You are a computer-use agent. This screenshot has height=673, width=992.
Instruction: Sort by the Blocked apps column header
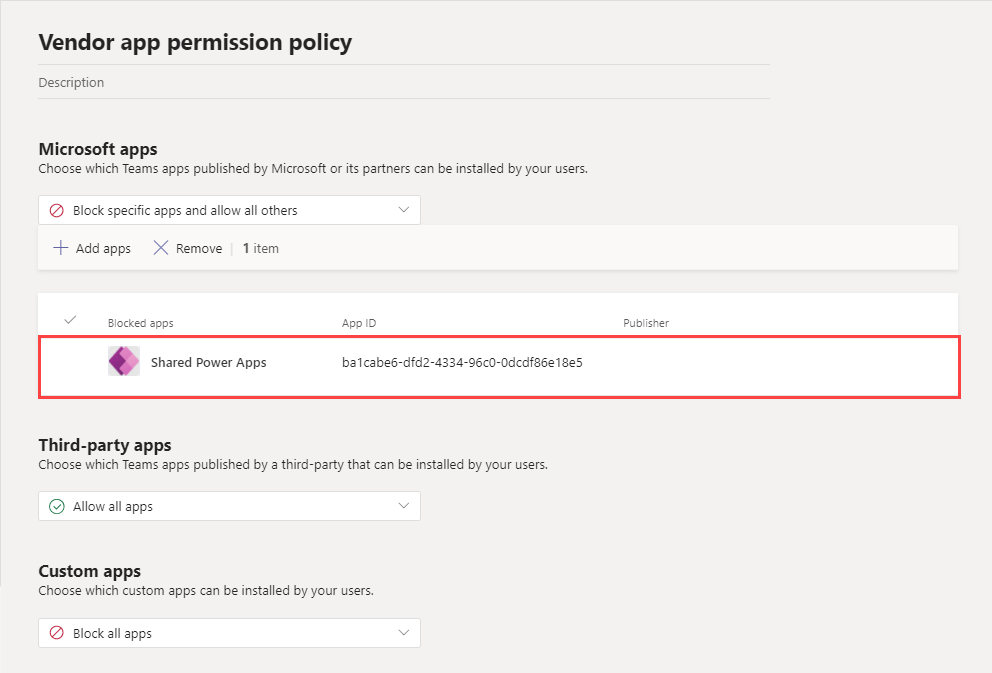(140, 323)
